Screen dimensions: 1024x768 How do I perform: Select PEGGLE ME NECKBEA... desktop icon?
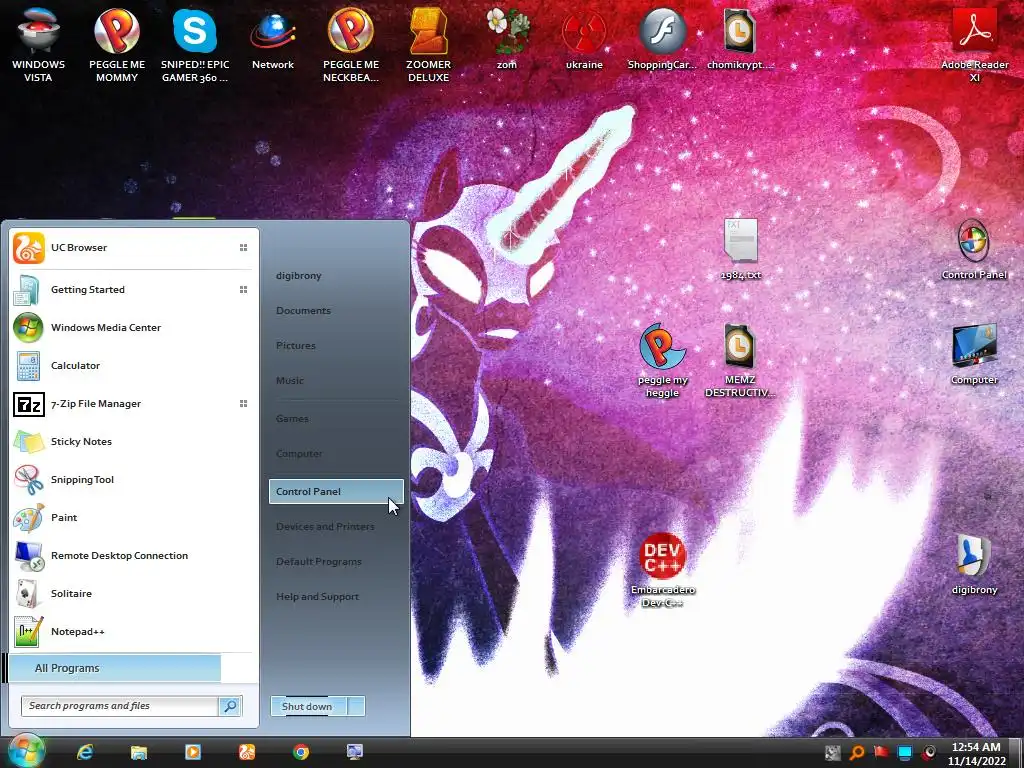[x=351, y=44]
